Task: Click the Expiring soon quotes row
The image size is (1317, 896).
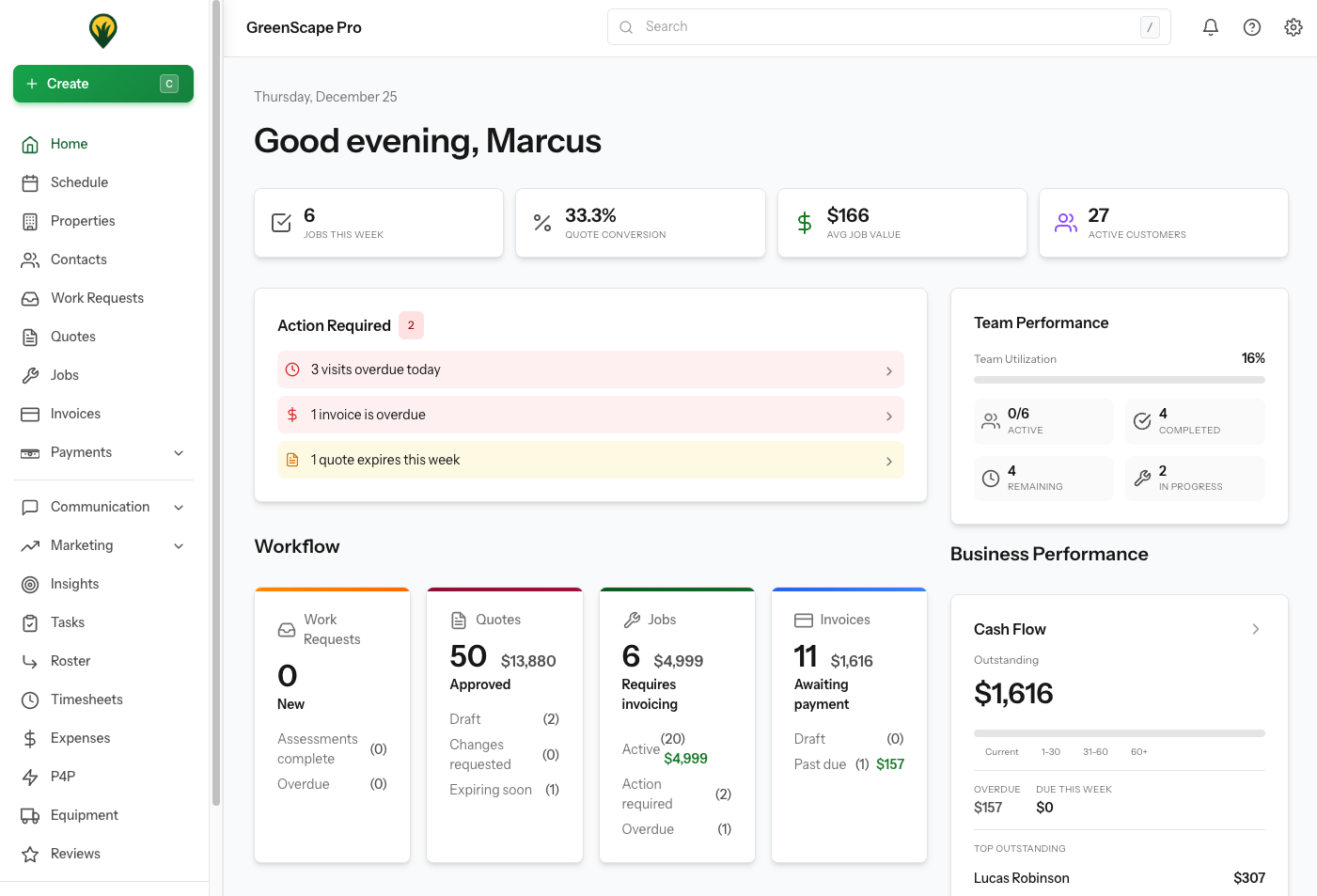Action: 505,790
